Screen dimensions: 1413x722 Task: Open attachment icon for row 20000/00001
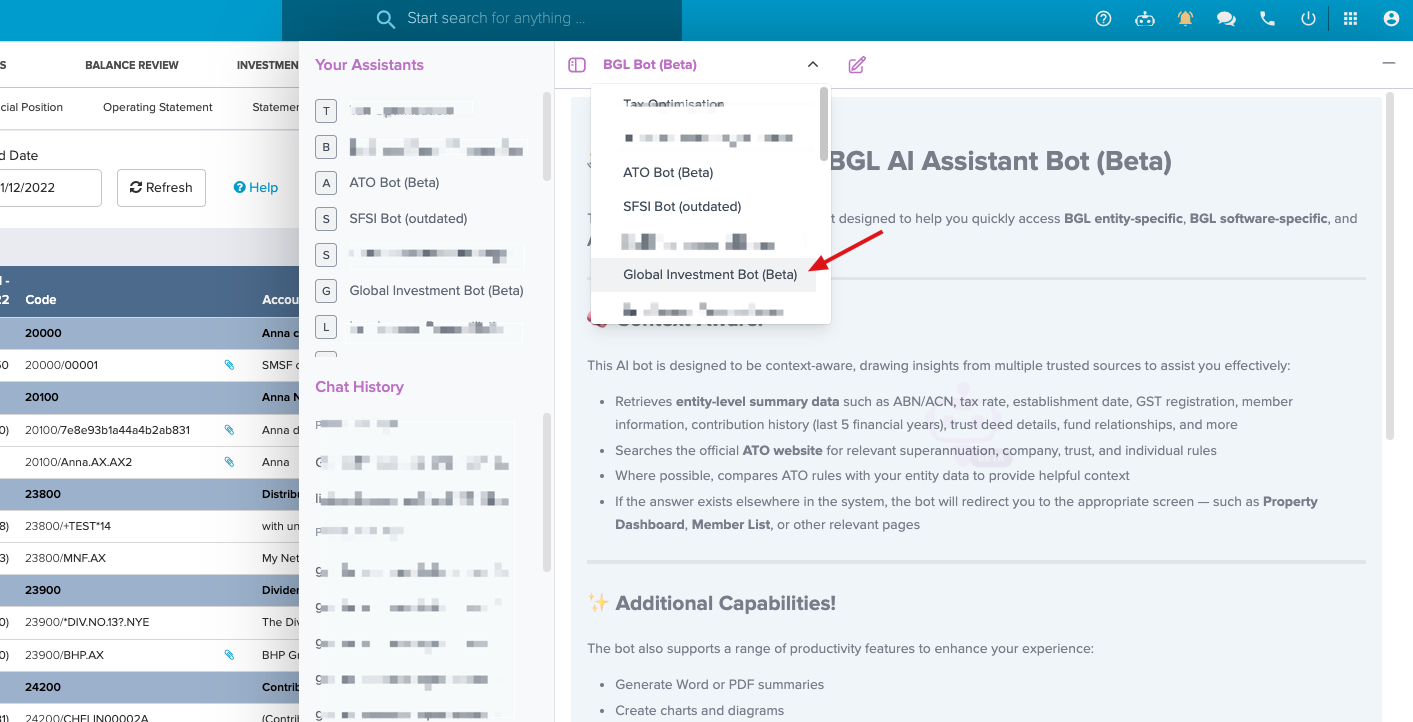pos(229,365)
